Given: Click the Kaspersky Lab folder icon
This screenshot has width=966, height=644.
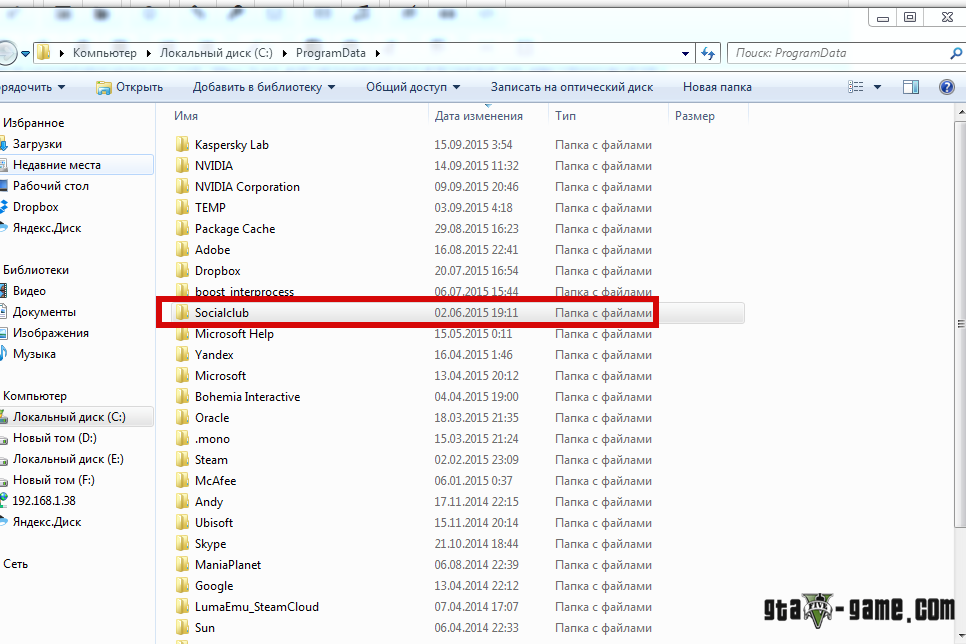Looking at the screenshot, I should (182, 144).
